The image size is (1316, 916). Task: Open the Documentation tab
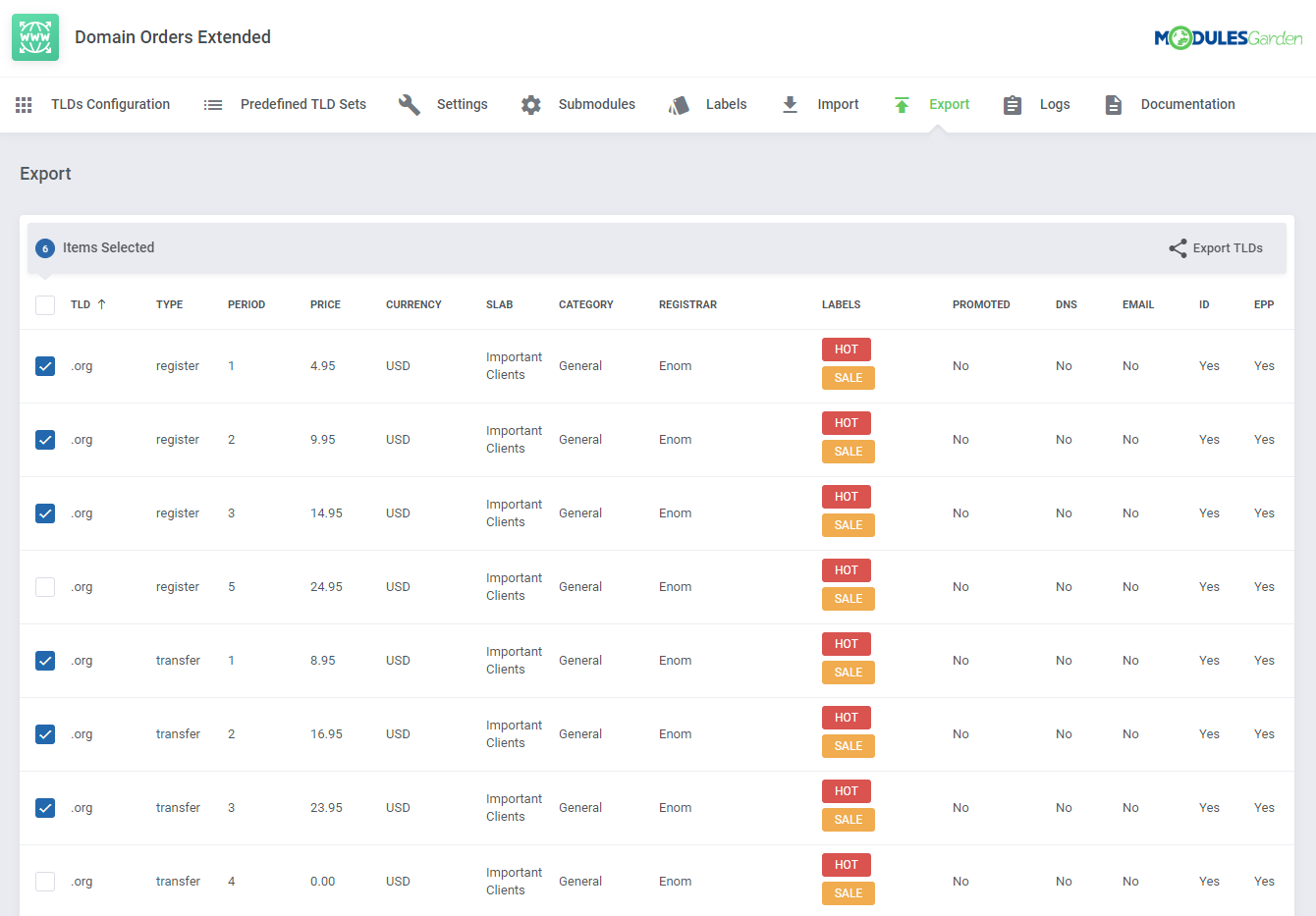pos(1187,104)
